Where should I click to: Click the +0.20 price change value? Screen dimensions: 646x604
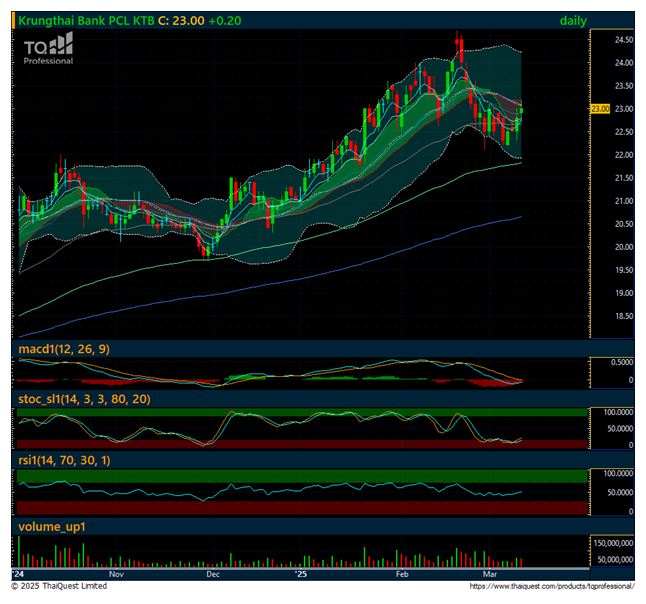(x=225, y=21)
